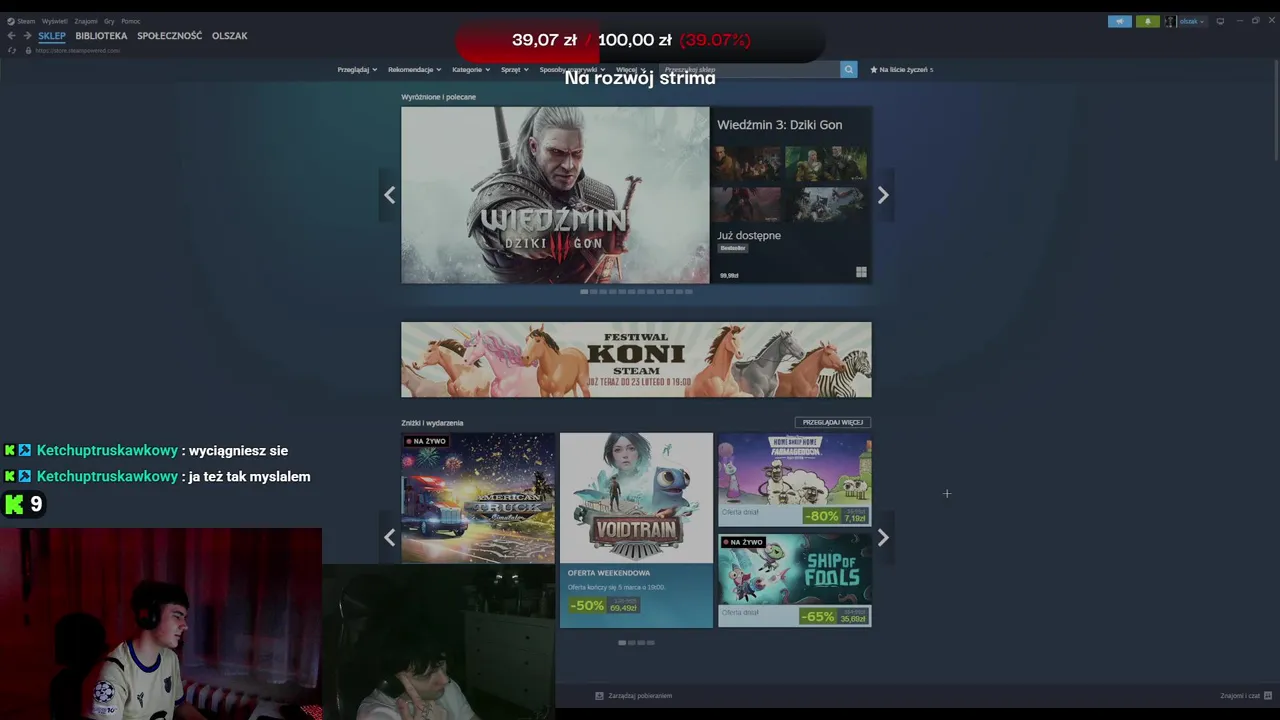1280x720 pixels.
Task: Select the top-right Wiedźmin screenshot thumbnail
Action: (825, 163)
